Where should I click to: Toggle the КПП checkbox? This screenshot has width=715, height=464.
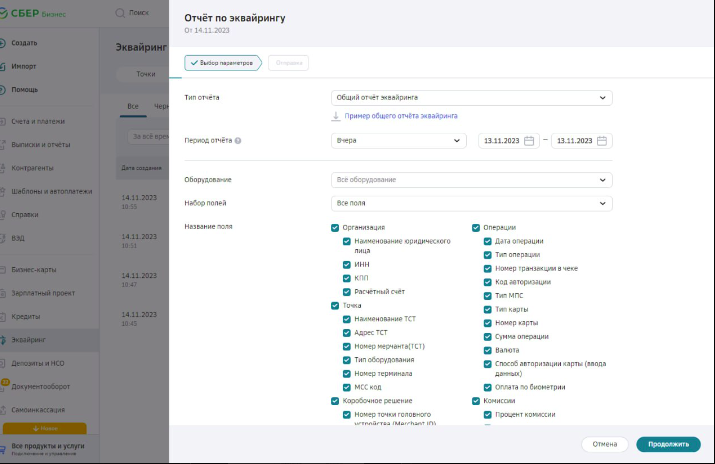(347, 278)
